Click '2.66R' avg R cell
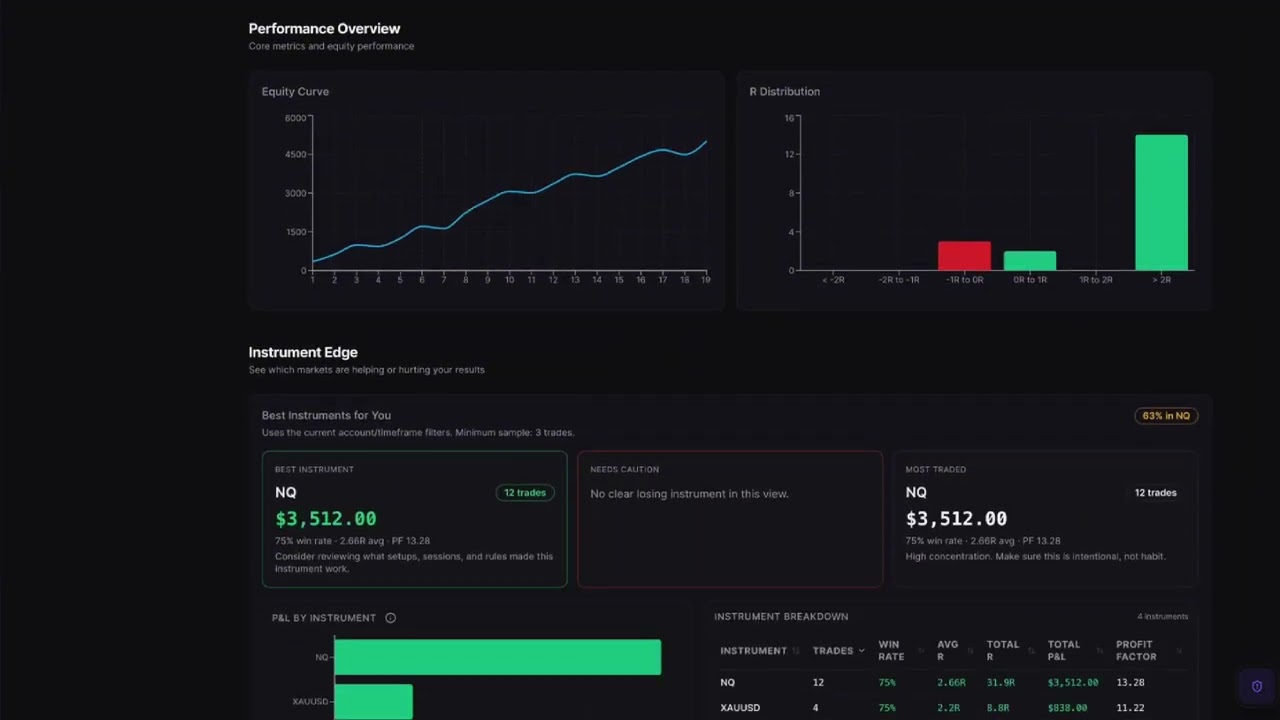The width and height of the screenshot is (1280, 720). pyautogui.click(x=951, y=683)
